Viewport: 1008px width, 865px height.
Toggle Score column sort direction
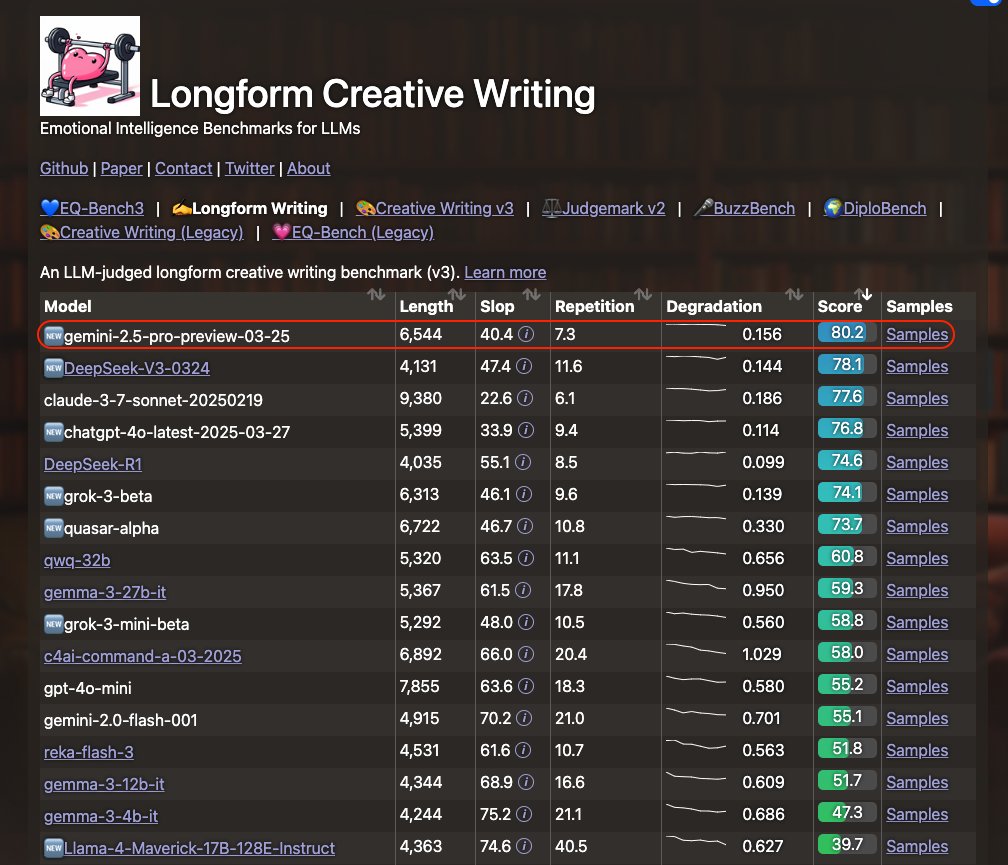coord(863,294)
